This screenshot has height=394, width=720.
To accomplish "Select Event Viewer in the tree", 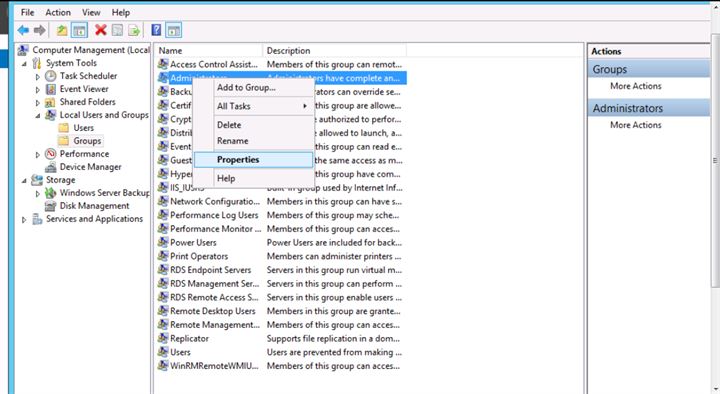I will coord(84,89).
